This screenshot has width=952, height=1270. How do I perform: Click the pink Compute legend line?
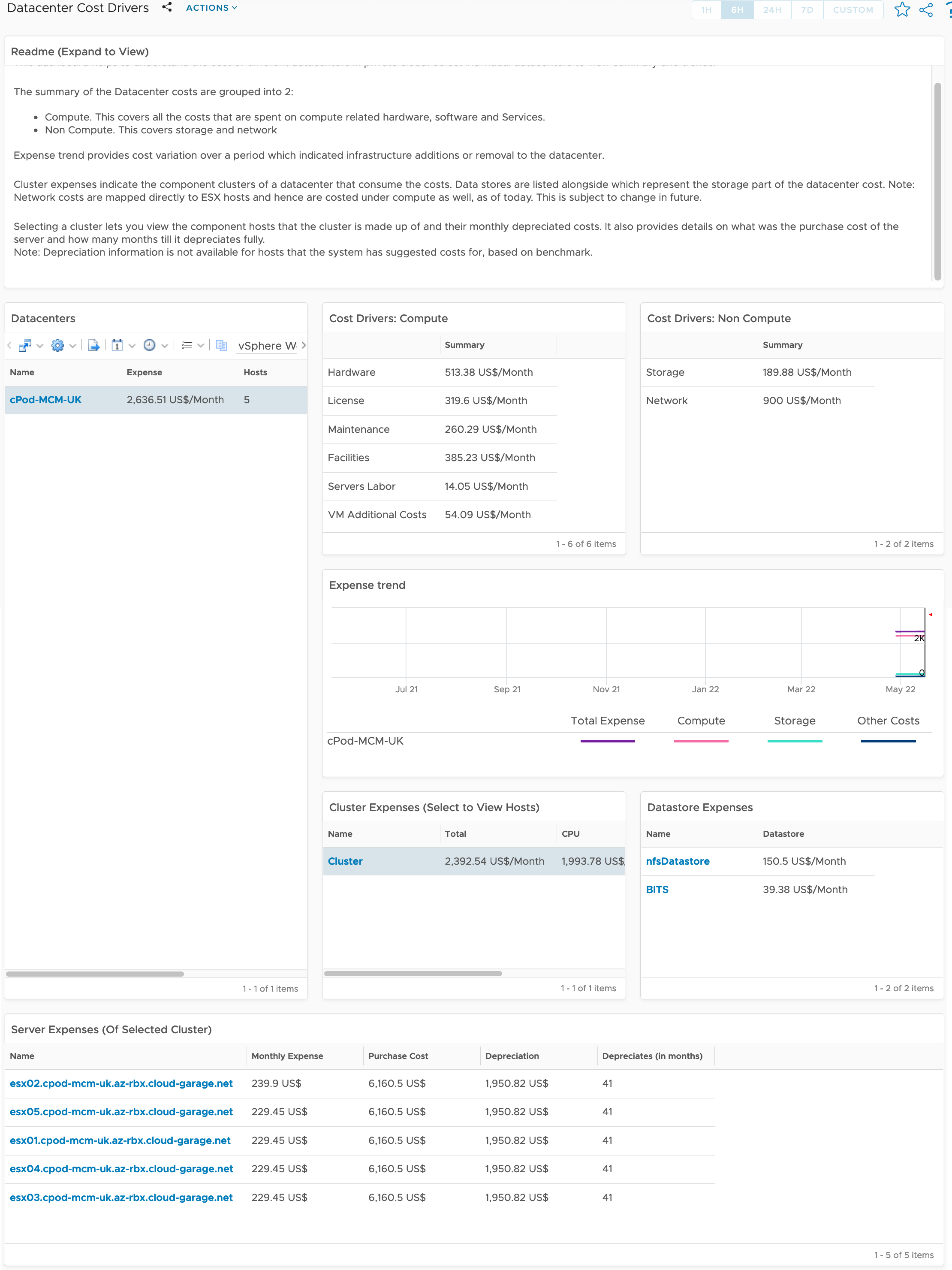701,741
